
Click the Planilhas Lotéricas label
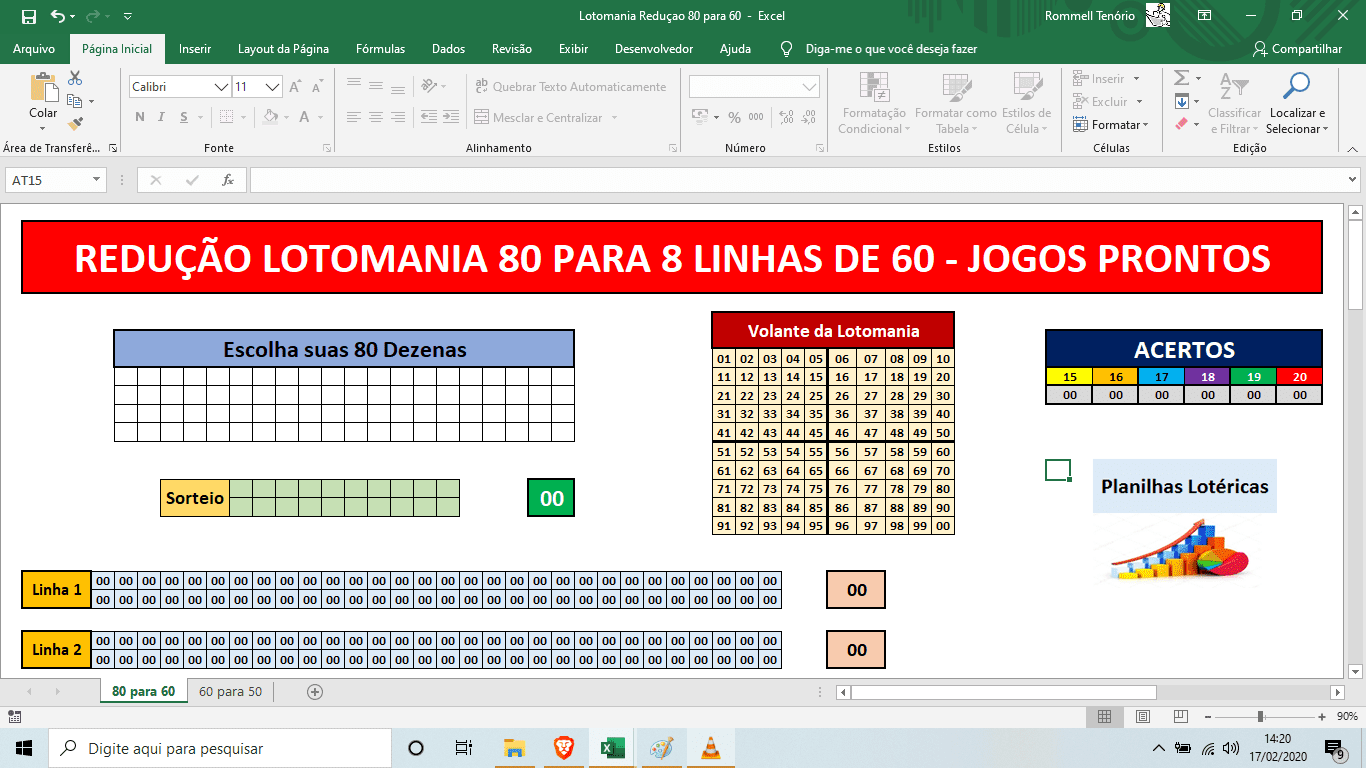(1184, 486)
